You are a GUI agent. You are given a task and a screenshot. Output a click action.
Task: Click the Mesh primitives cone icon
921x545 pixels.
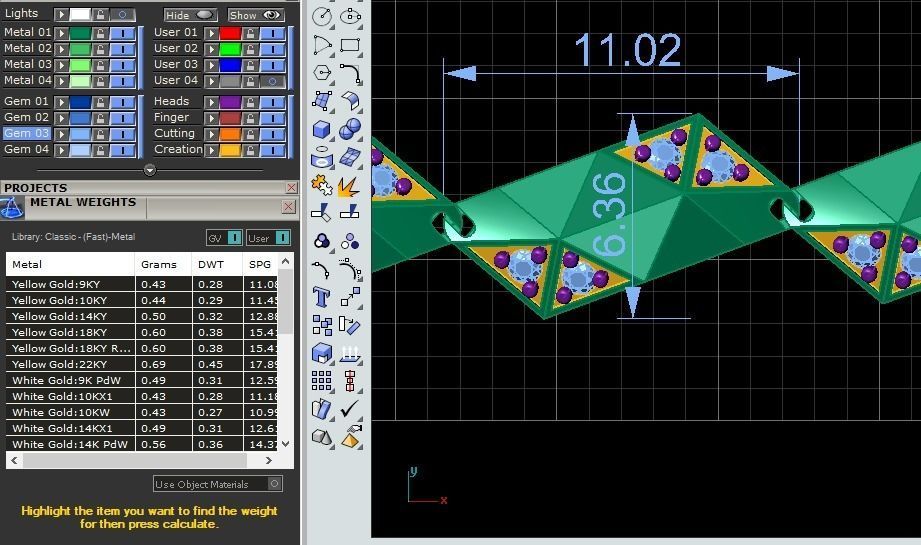pyautogui.click(x=322, y=438)
